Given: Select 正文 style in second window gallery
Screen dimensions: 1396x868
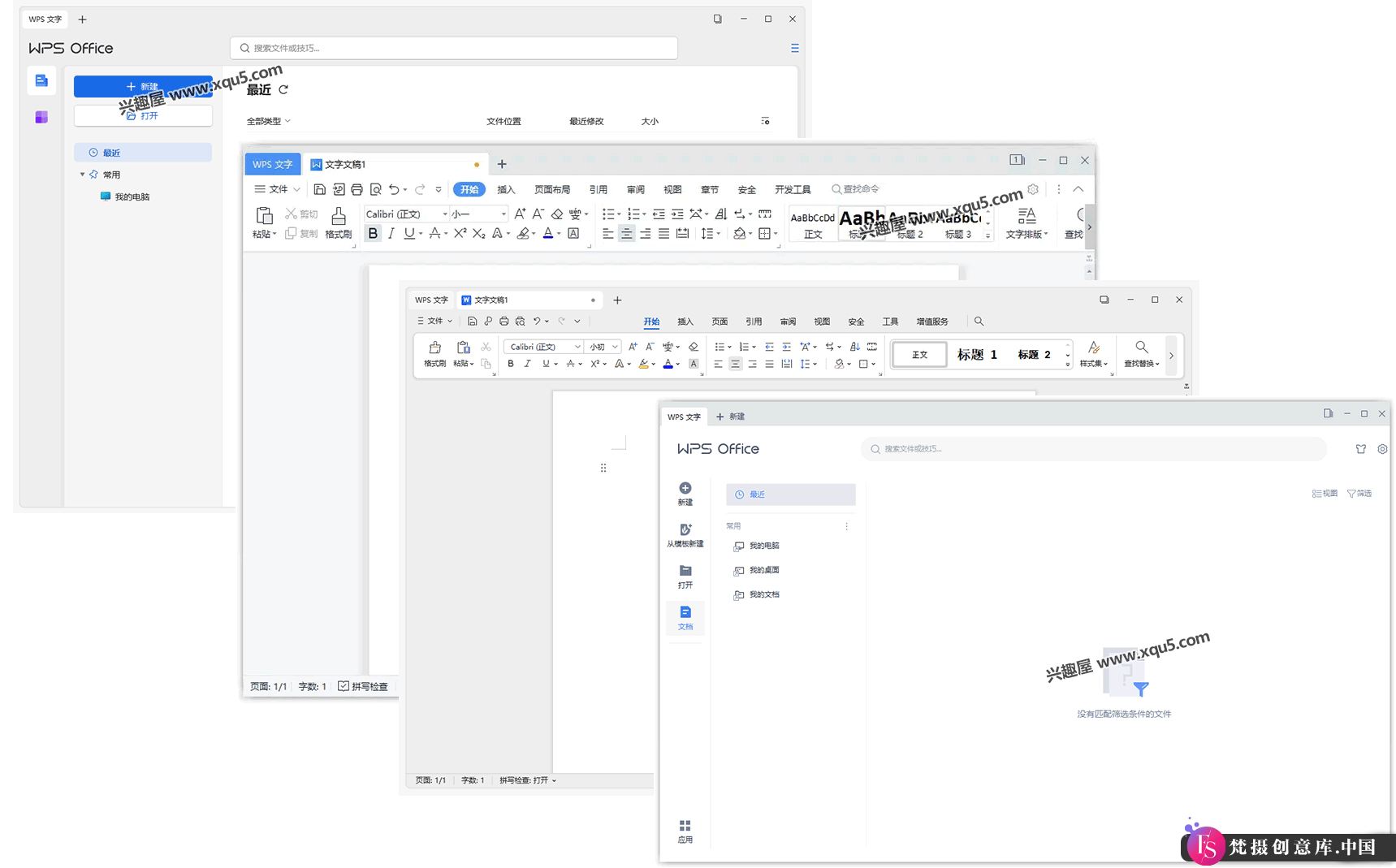Looking at the screenshot, I should [x=813, y=225].
